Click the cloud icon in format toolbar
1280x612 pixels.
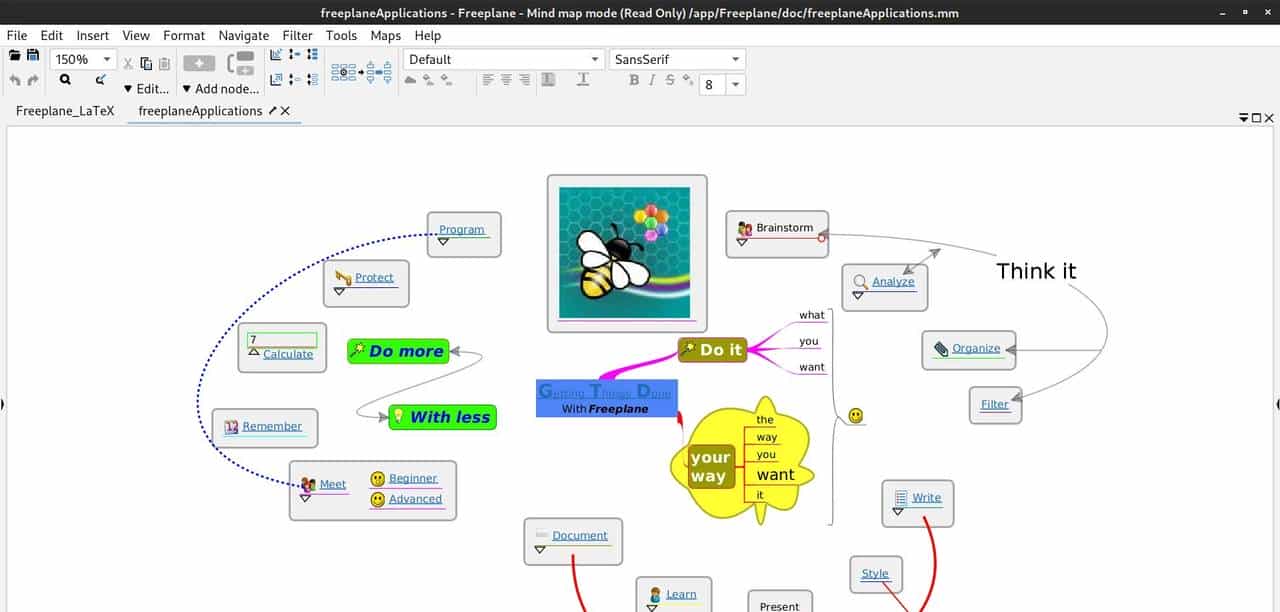[410, 80]
